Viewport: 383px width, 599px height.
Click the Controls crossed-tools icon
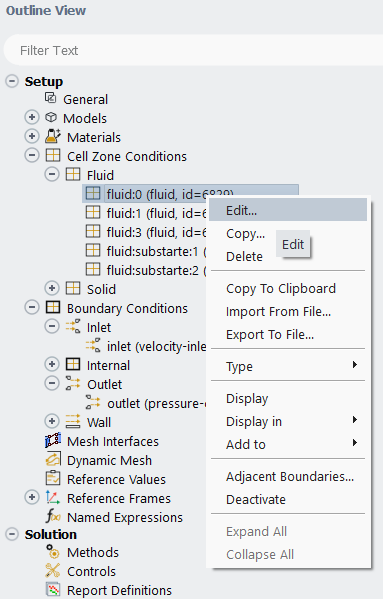53,571
